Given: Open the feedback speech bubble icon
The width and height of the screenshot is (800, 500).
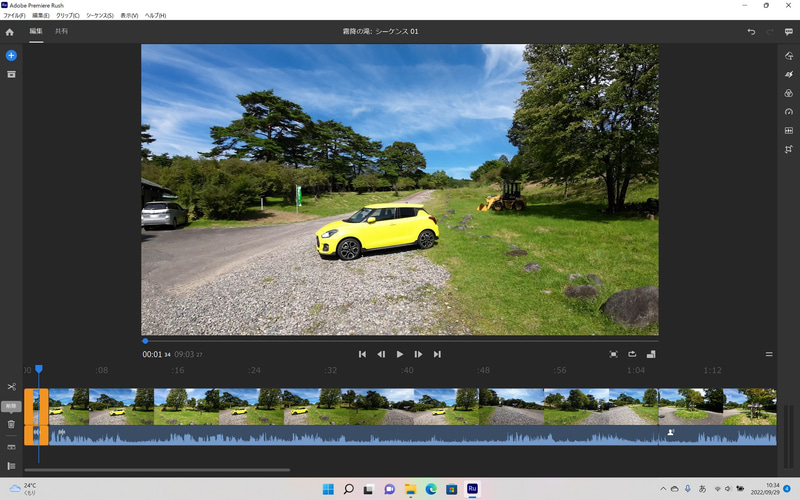Looking at the screenshot, I should pyautogui.click(x=789, y=32).
